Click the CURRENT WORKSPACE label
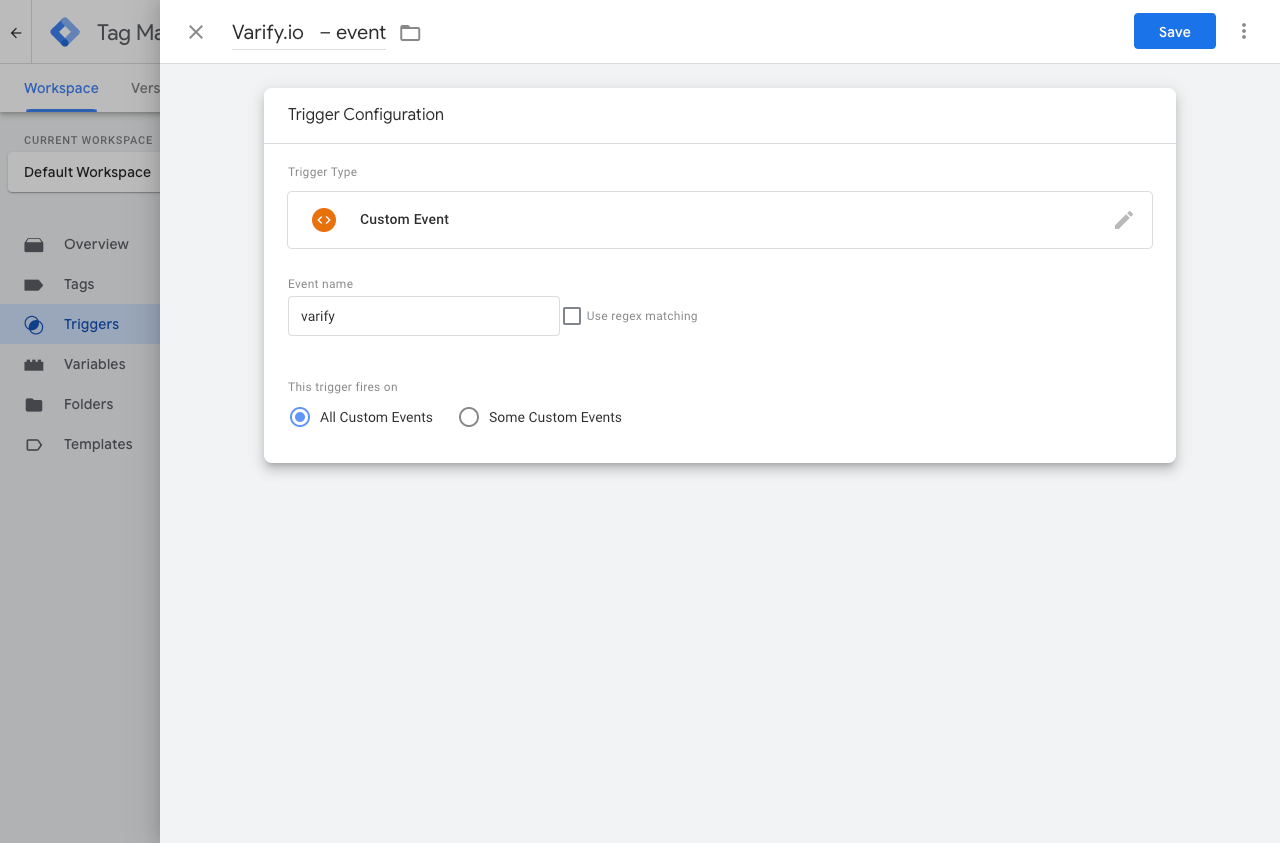 point(88,140)
